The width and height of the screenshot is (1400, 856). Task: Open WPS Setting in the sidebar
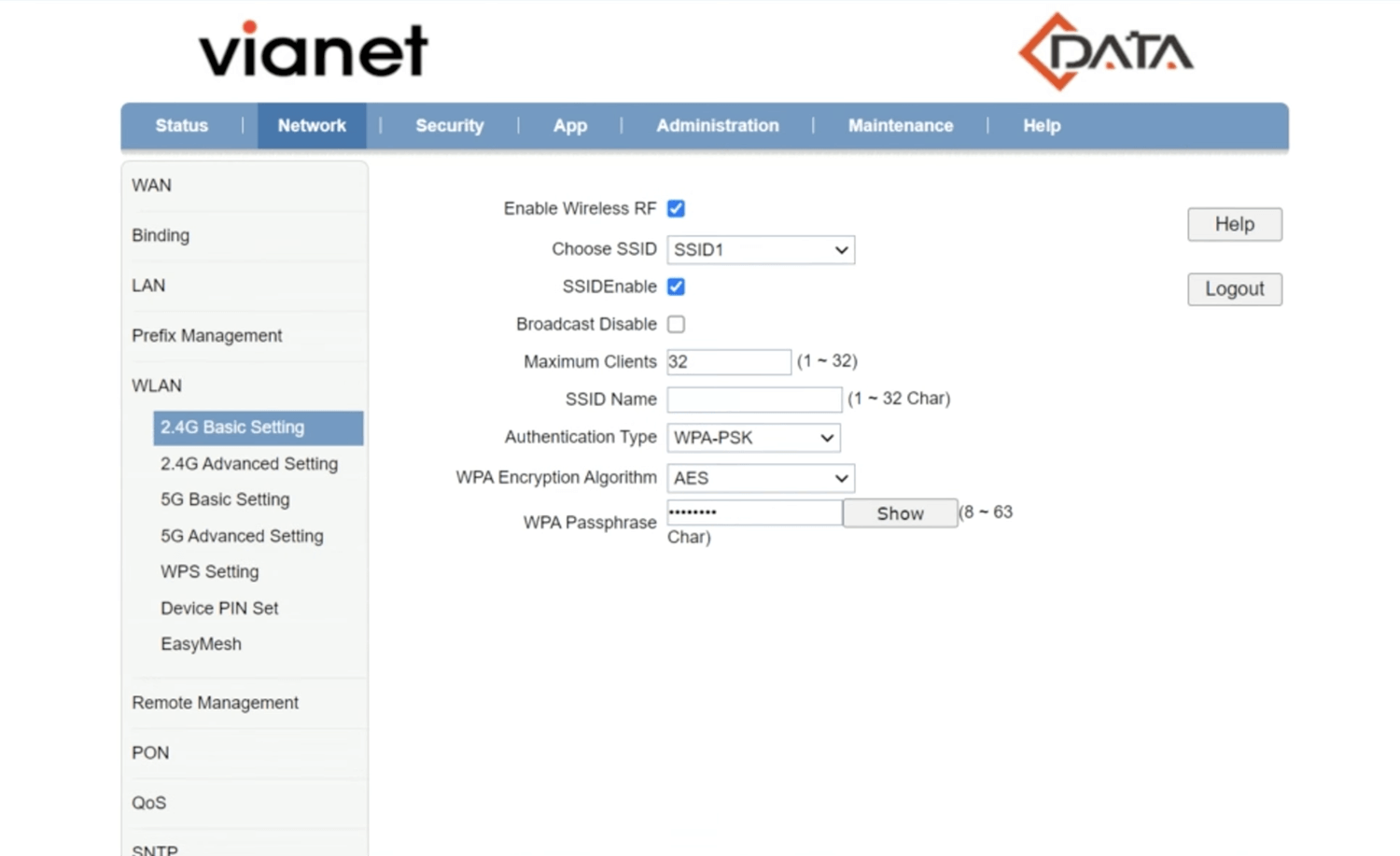tap(209, 571)
